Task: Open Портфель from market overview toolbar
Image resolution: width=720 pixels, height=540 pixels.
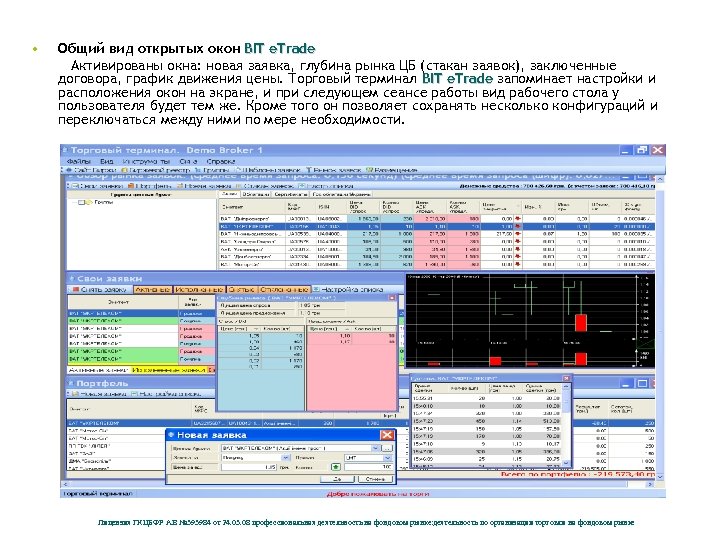Action: (150, 186)
